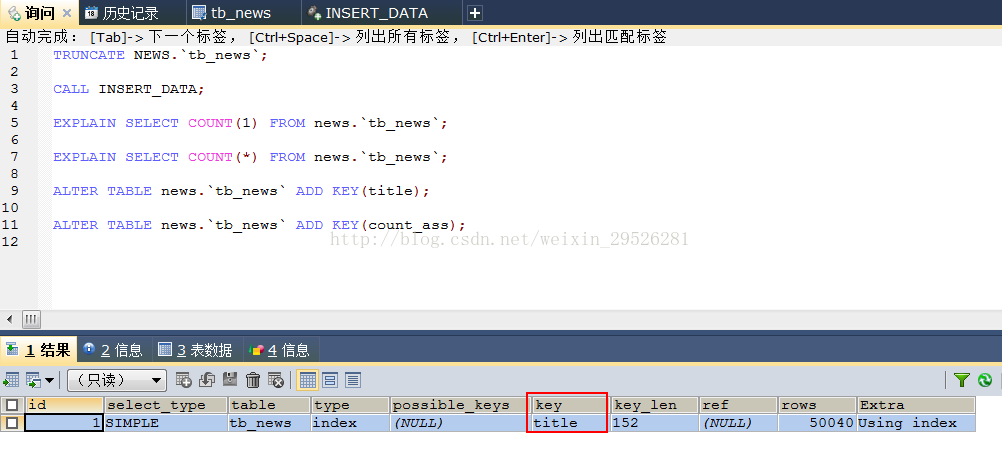The image size is (1002, 456).
Task: Click the cancel changes icon
Action: pos(275,380)
